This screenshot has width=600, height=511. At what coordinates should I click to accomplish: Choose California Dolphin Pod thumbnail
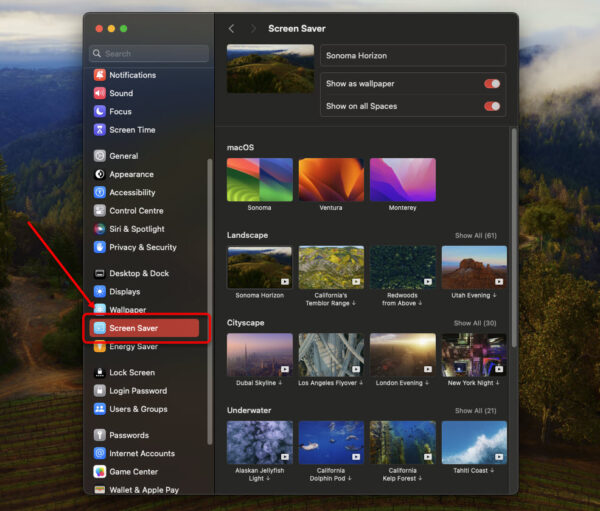coord(331,442)
